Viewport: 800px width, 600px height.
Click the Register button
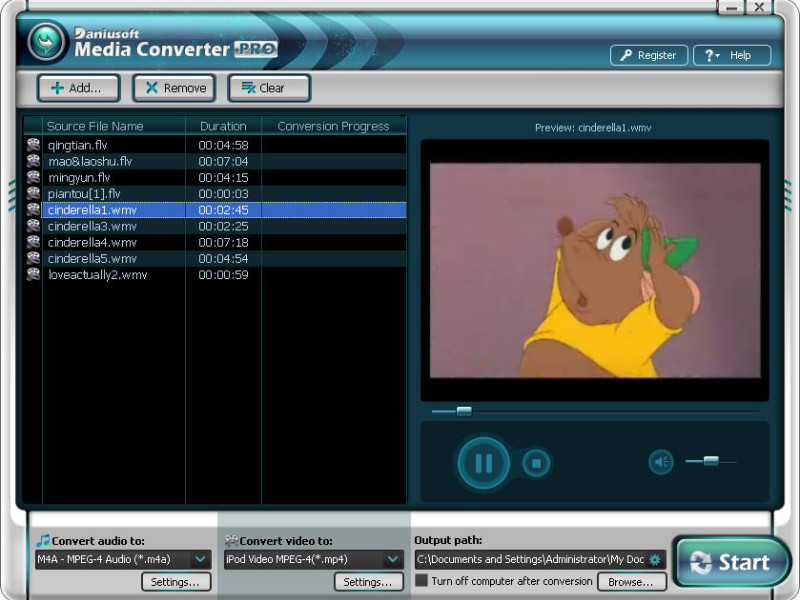coord(648,55)
